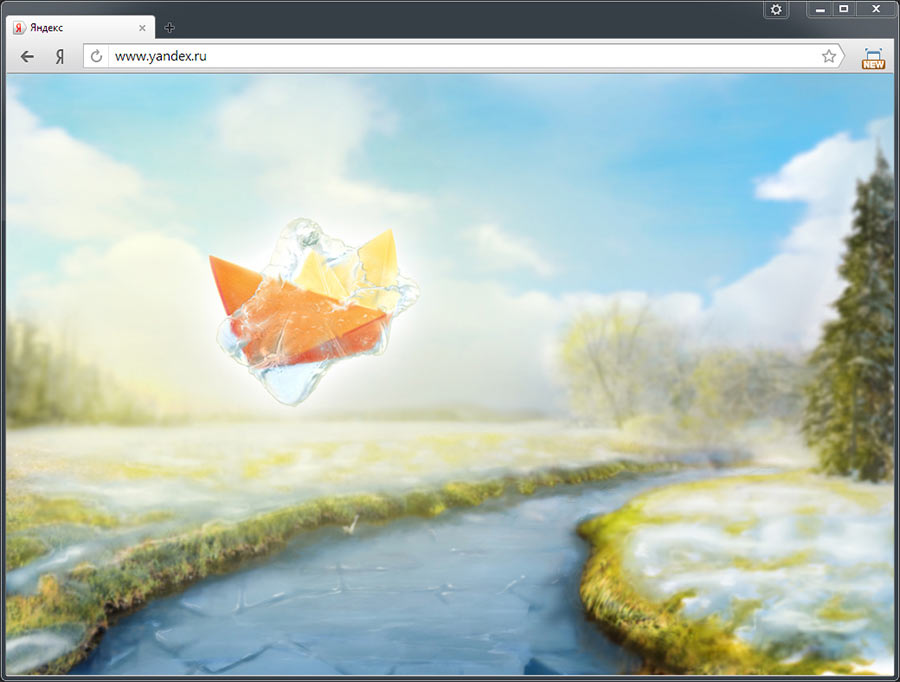Bookmark the page with the star icon
The image size is (900, 682).
point(828,57)
